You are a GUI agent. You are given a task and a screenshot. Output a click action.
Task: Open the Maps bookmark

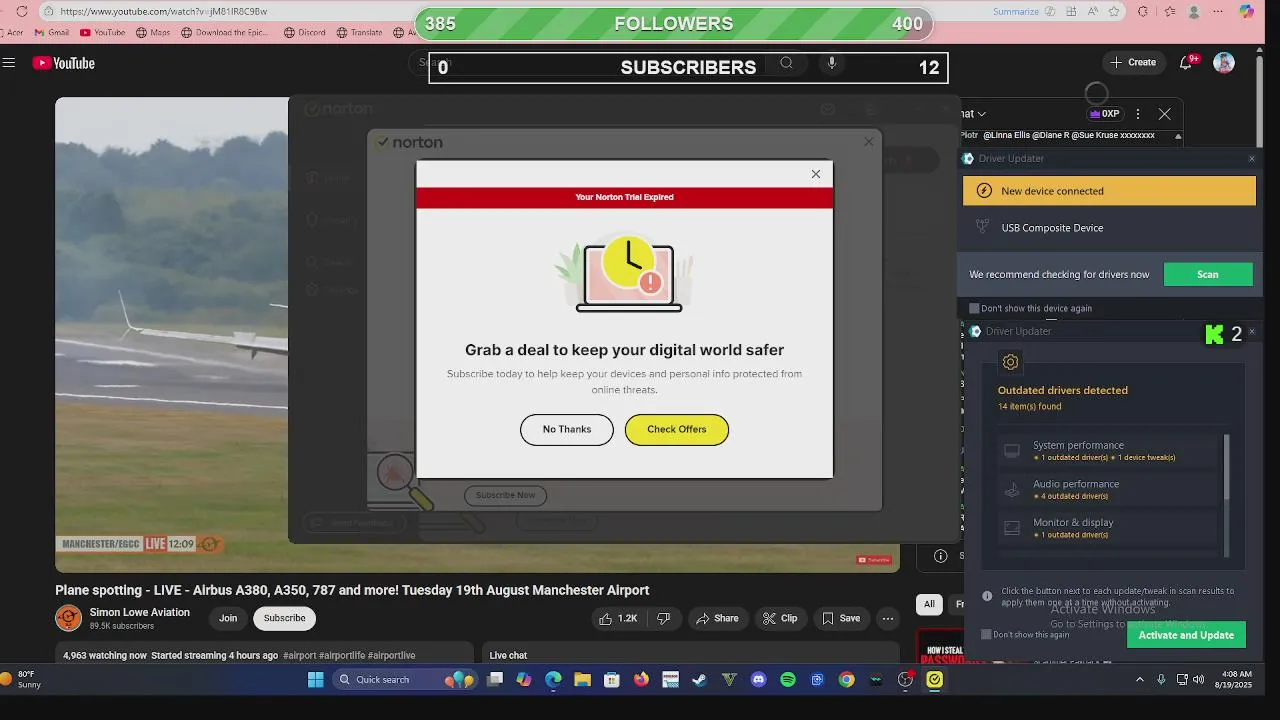pyautogui.click(x=153, y=32)
